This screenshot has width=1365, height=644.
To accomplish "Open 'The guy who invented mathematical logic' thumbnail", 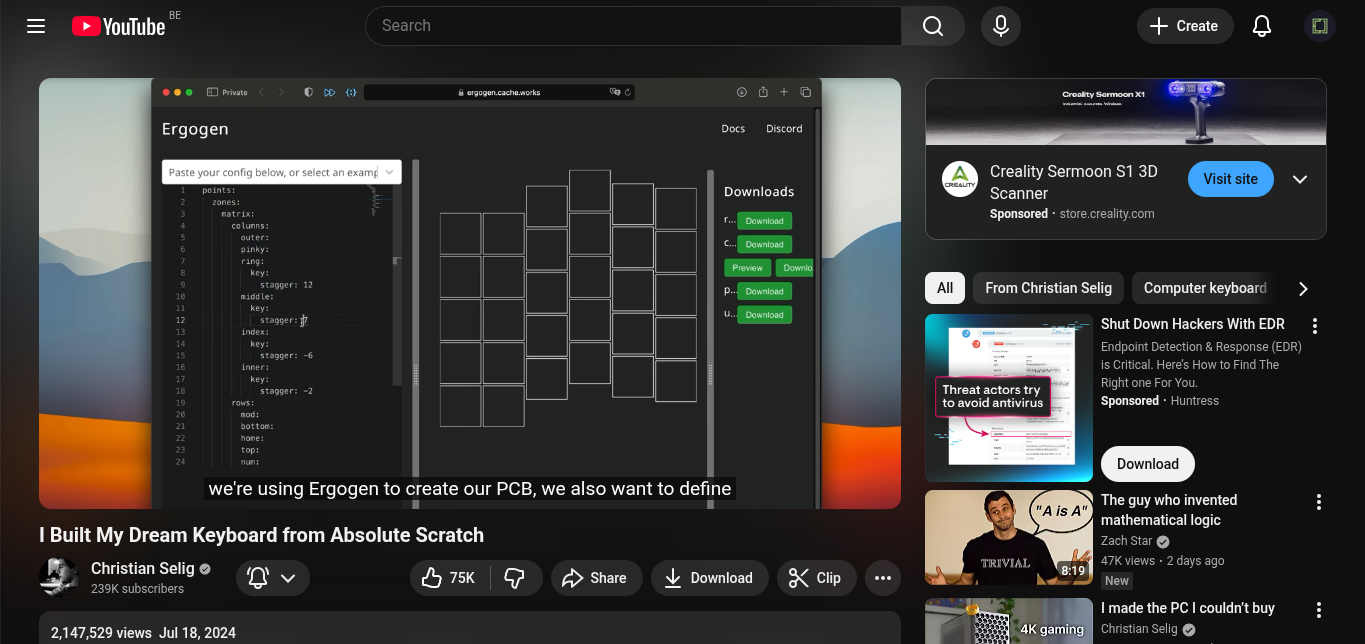I will (1008, 537).
